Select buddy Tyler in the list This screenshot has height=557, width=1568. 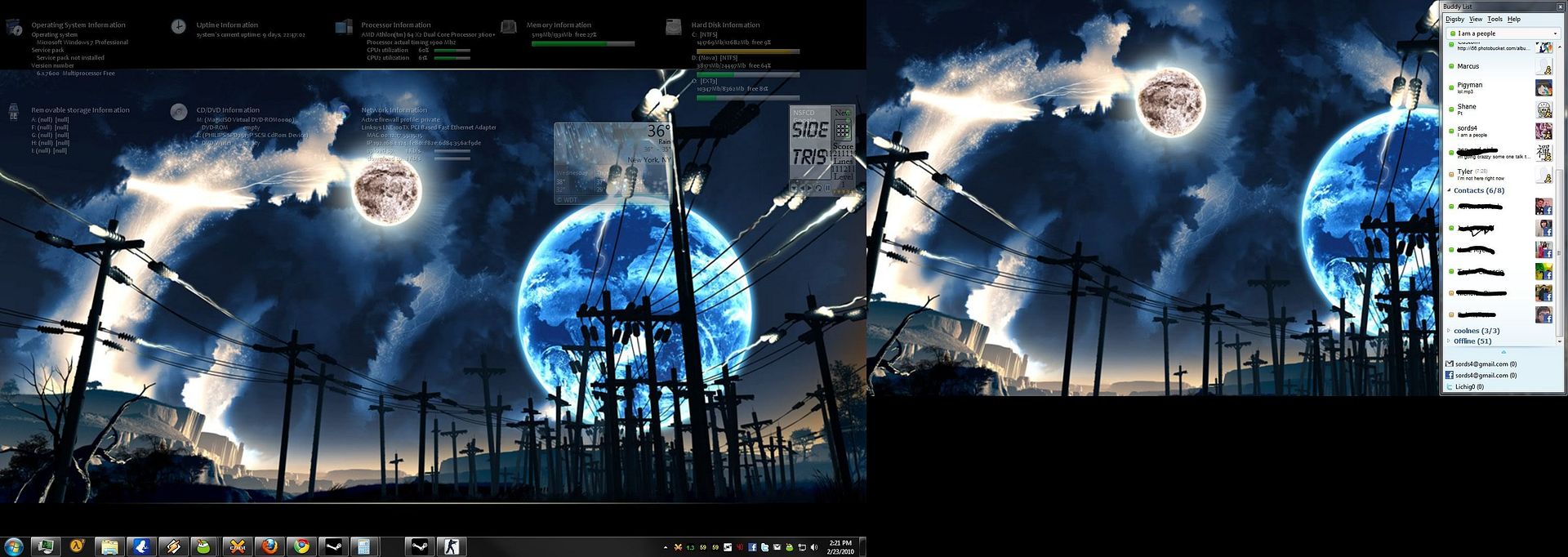(1501, 174)
